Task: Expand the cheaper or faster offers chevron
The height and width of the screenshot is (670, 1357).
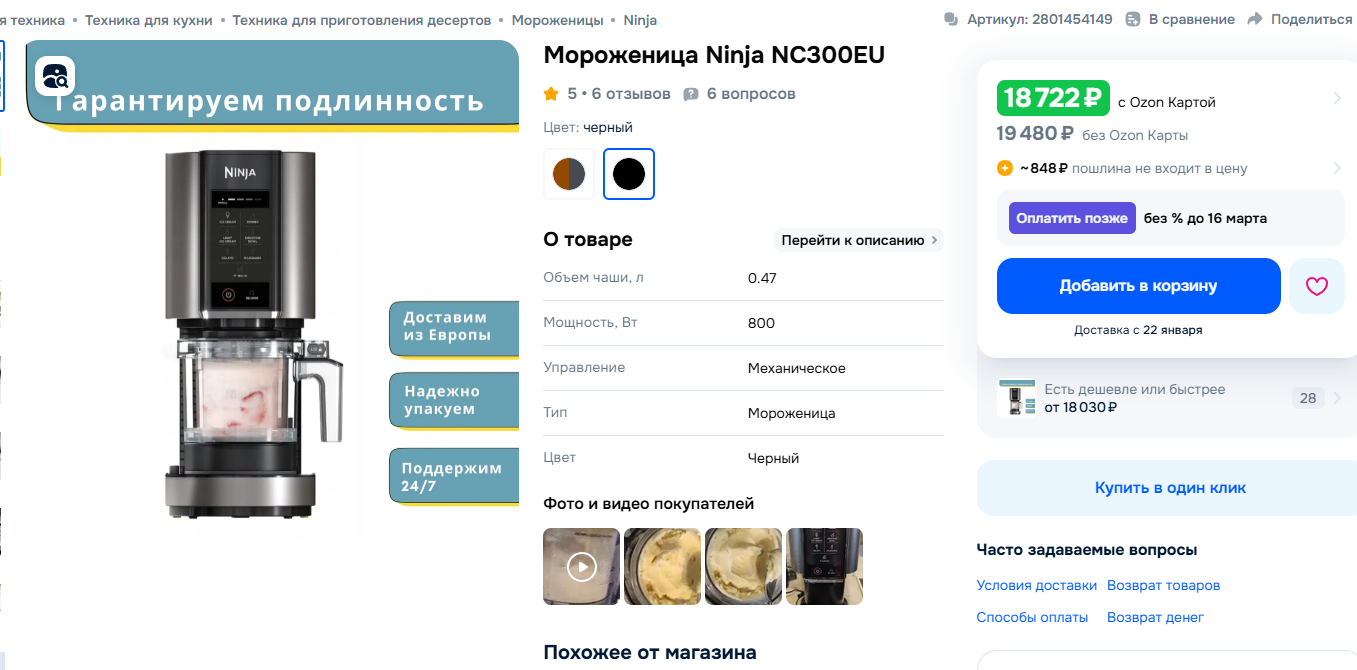Action: (1337, 398)
